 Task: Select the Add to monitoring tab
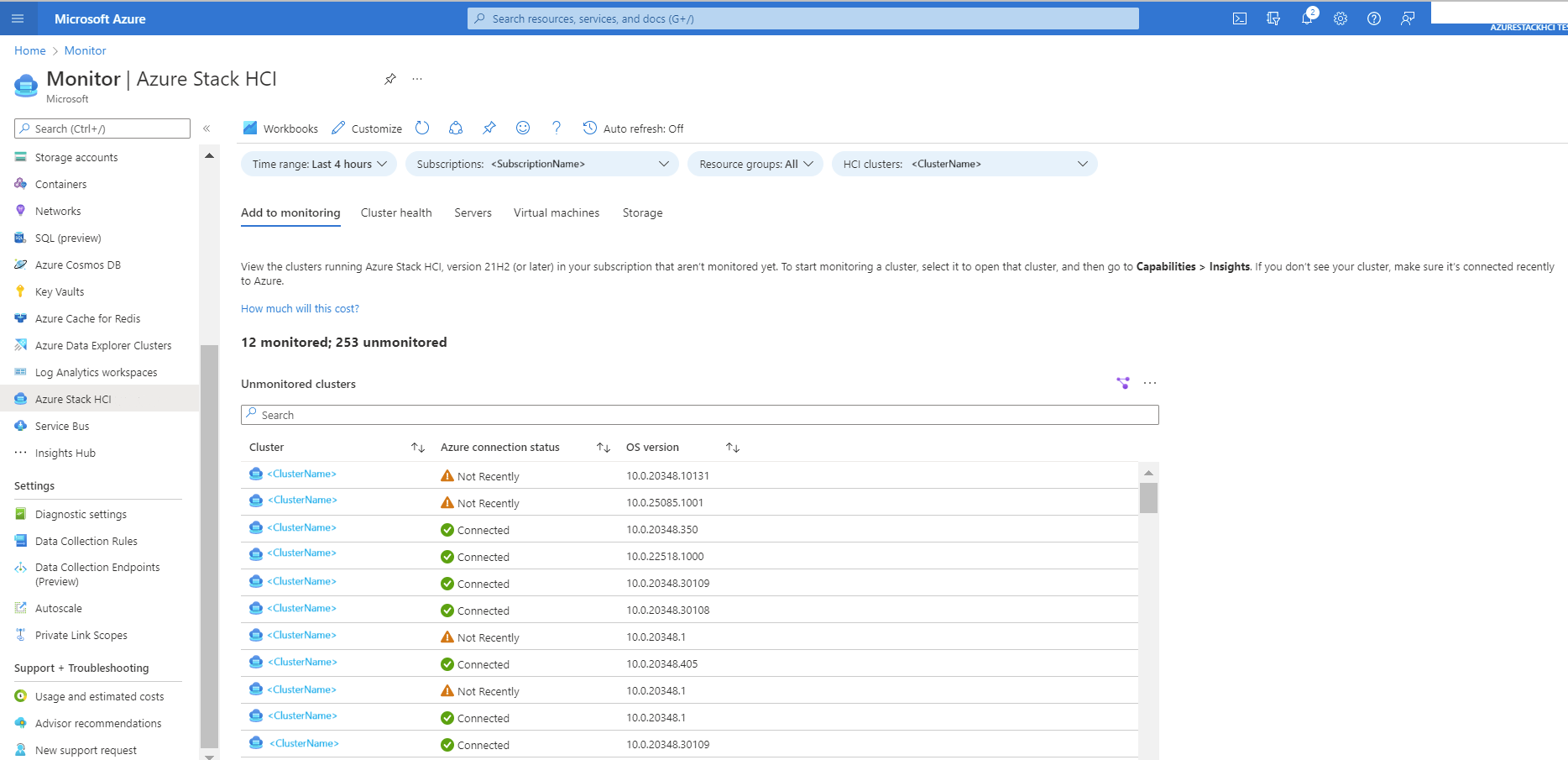coord(290,213)
